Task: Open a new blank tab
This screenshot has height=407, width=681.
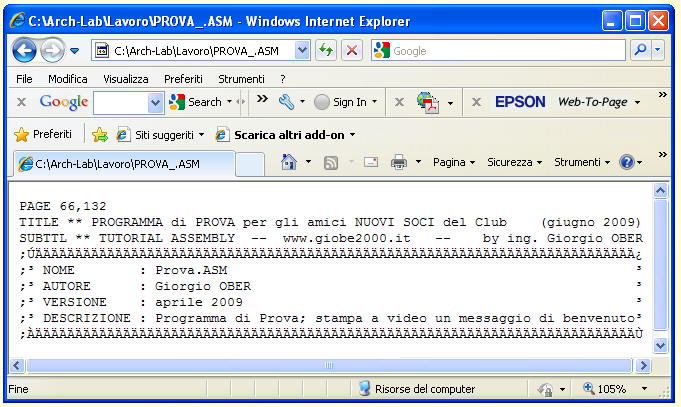Action: click(x=250, y=164)
